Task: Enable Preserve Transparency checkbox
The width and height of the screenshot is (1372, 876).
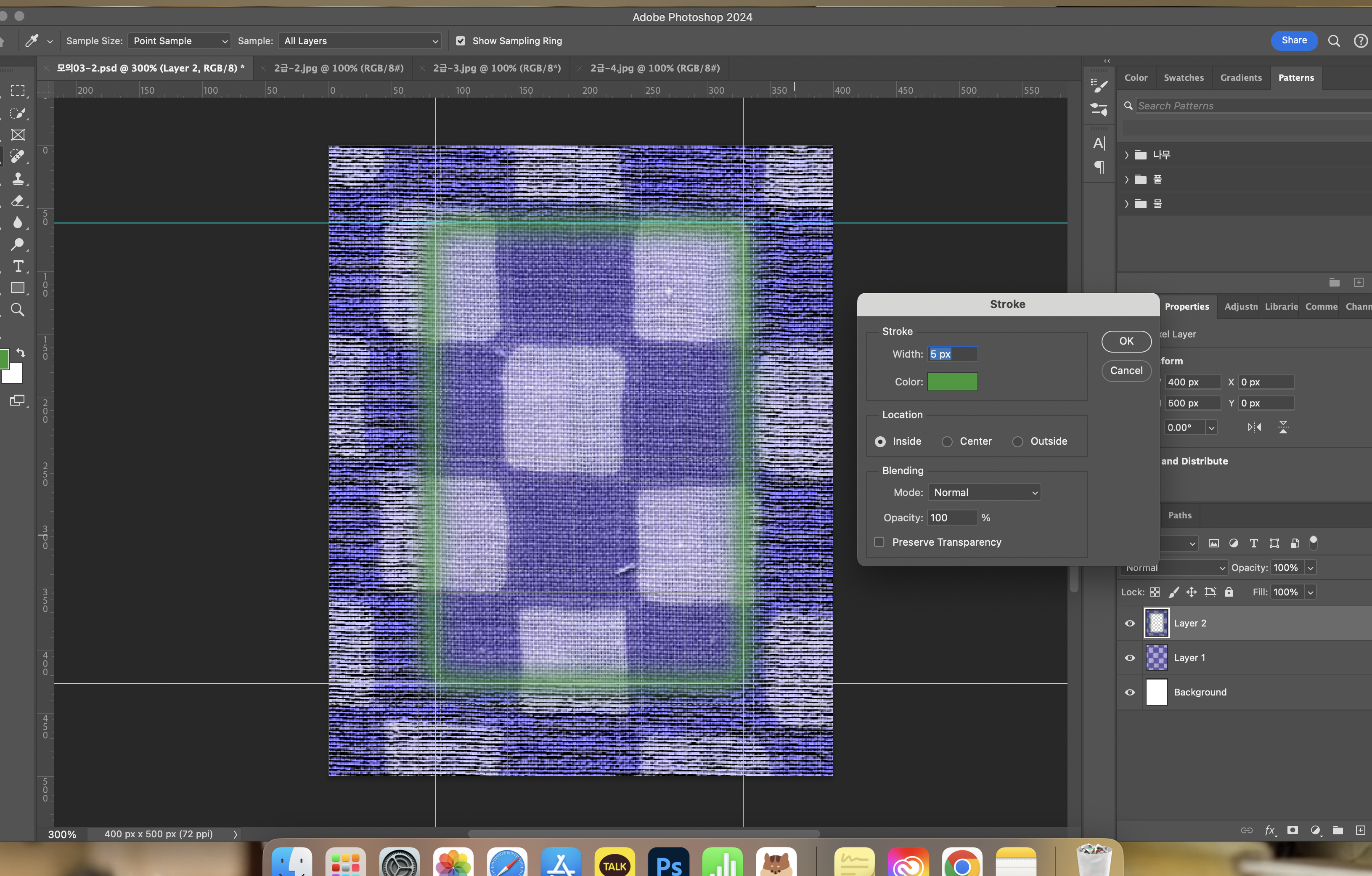Action: pos(879,542)
